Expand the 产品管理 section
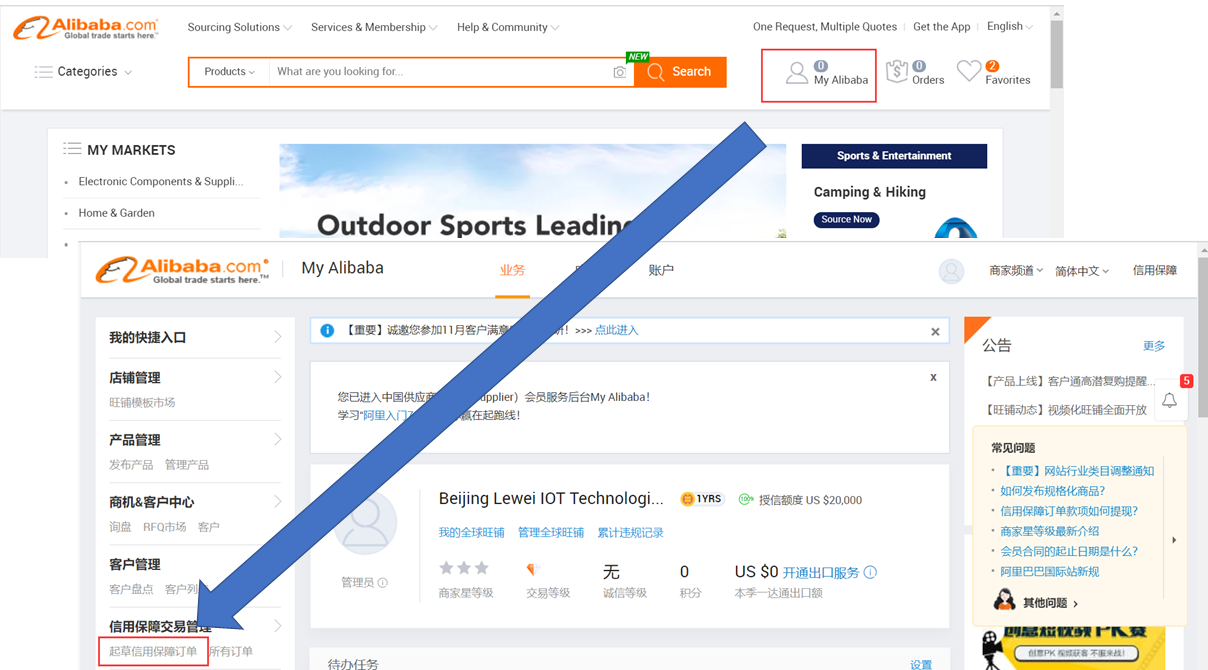This screenshot has width=1208, height=670. pos(278,439)
